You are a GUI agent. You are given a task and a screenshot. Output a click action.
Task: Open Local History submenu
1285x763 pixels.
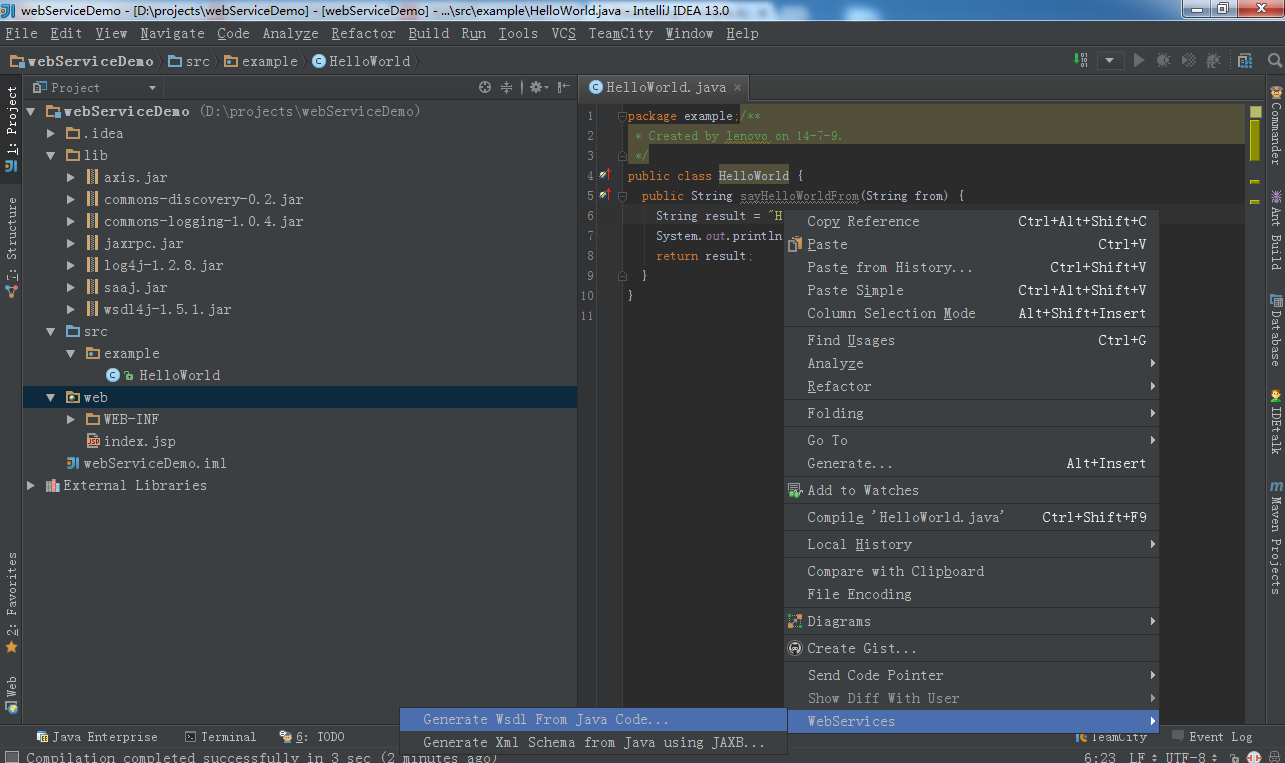point(971,545)
